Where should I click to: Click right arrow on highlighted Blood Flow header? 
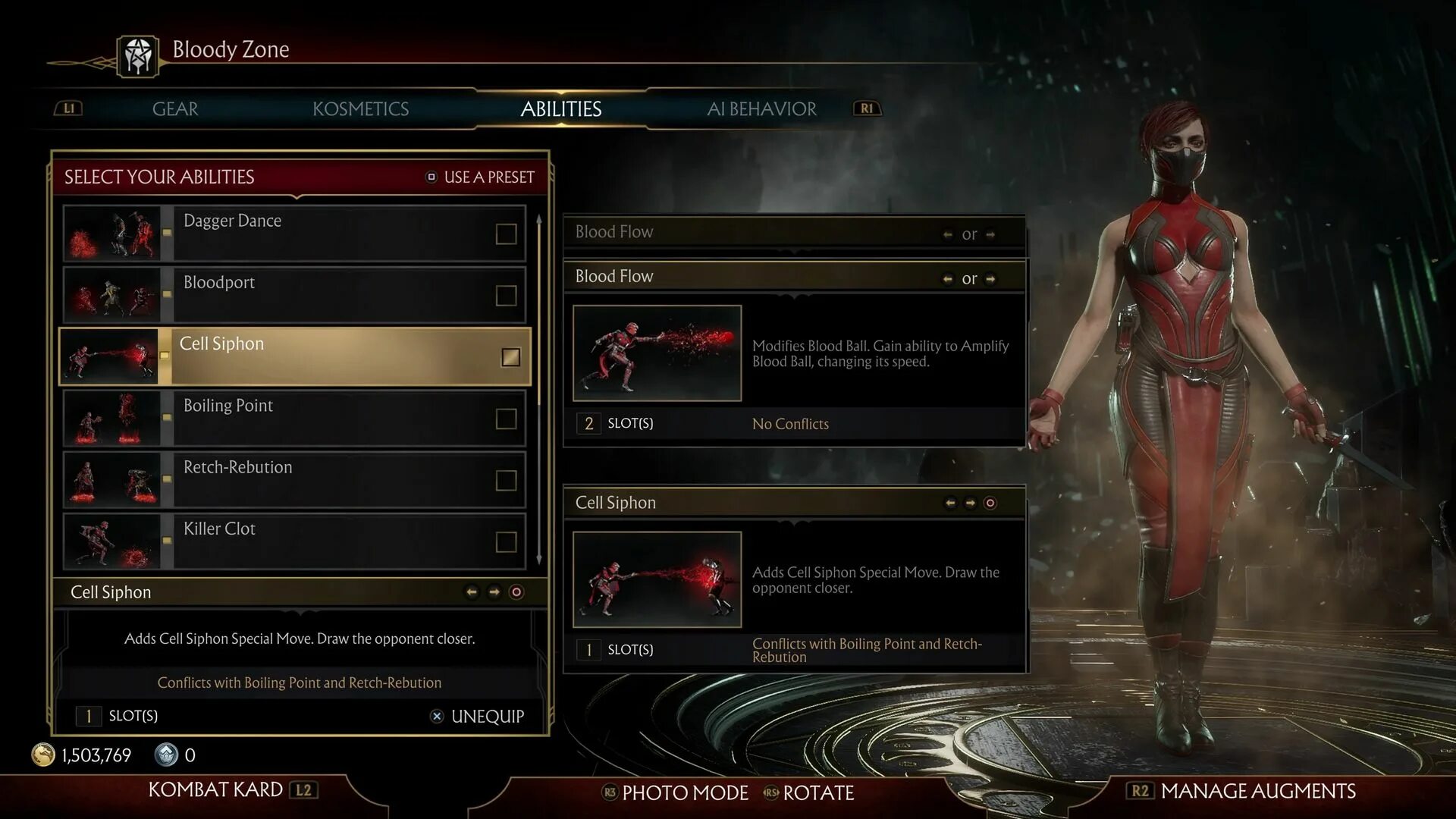tap(990, 279)
